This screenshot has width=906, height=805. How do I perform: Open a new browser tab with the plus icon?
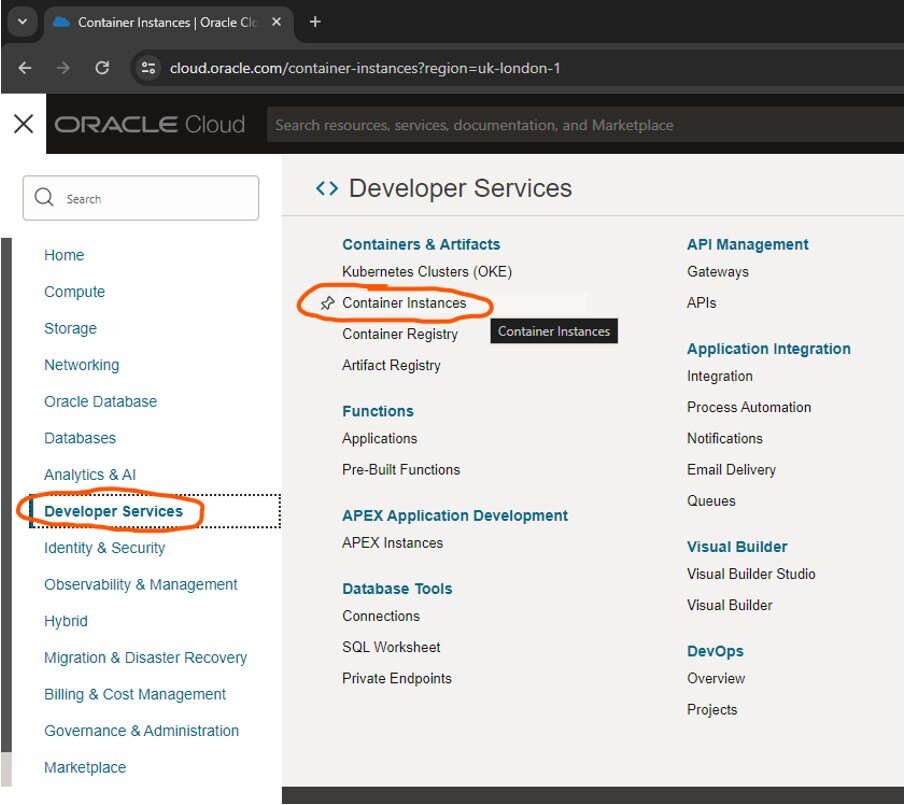[x=314, y=21]
